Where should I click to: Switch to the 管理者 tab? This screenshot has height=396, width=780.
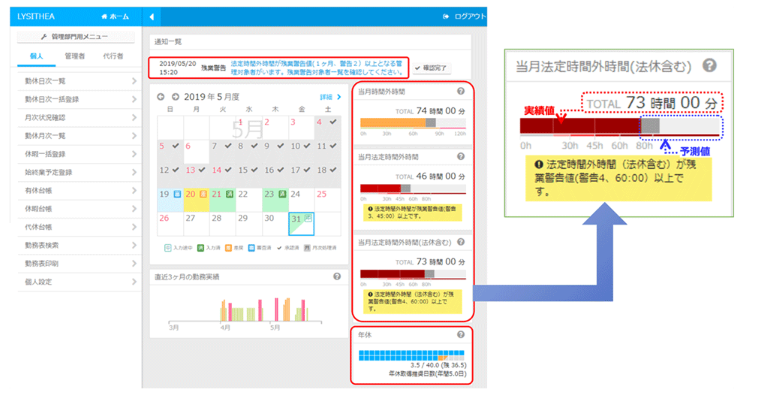coord(75,57)
